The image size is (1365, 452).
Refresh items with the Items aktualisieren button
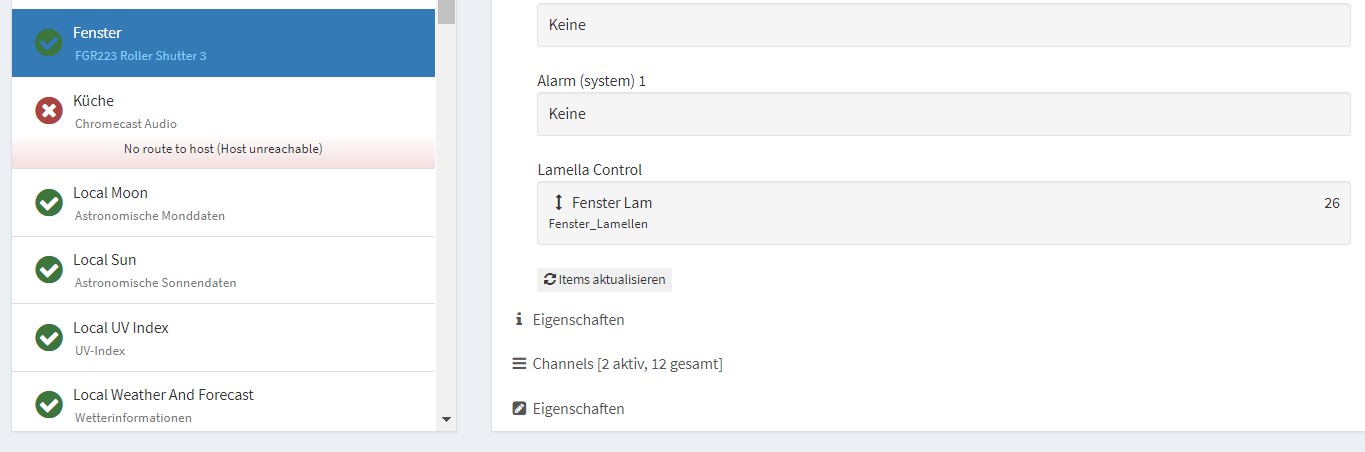604,280
